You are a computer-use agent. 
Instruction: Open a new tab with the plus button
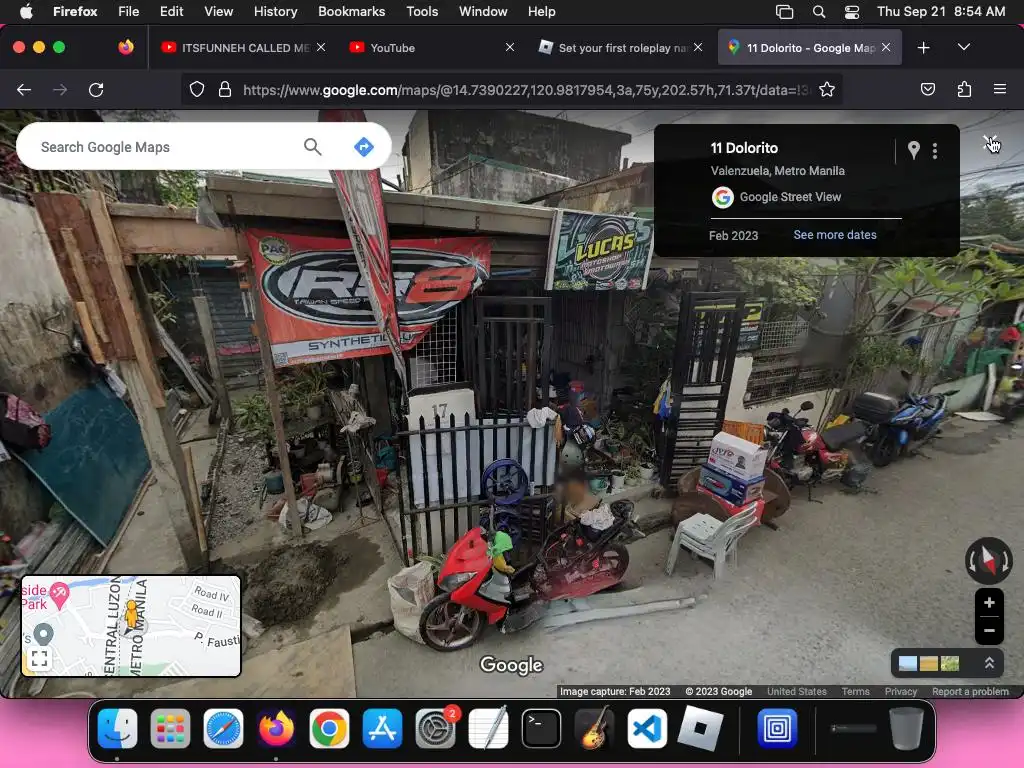pyautogui.click(x=923, y=48)
